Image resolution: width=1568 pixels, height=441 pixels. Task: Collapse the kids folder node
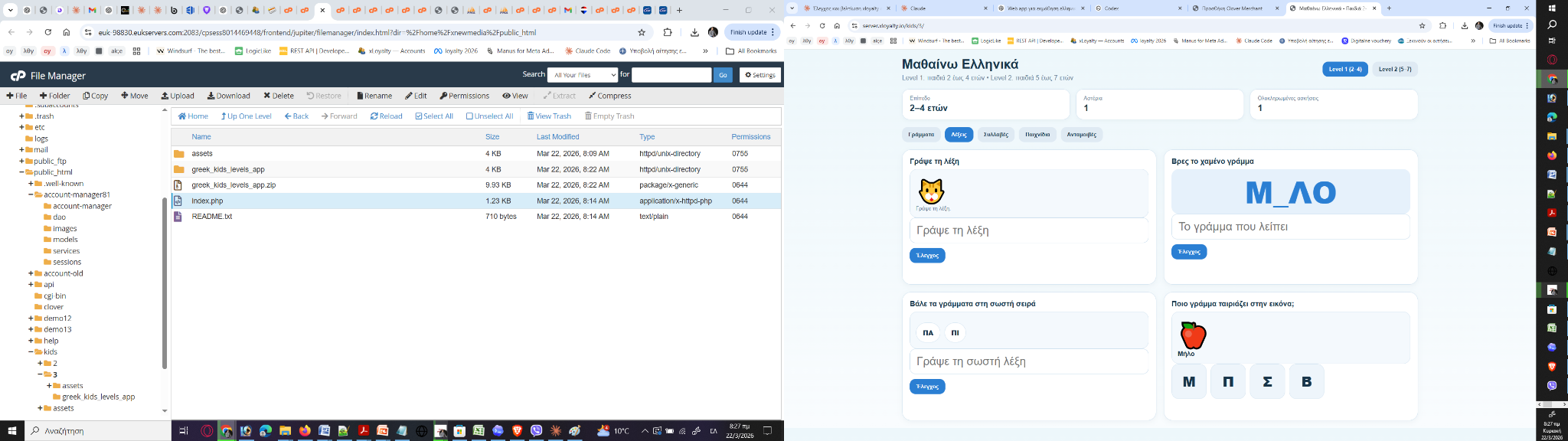pos(31,352)
